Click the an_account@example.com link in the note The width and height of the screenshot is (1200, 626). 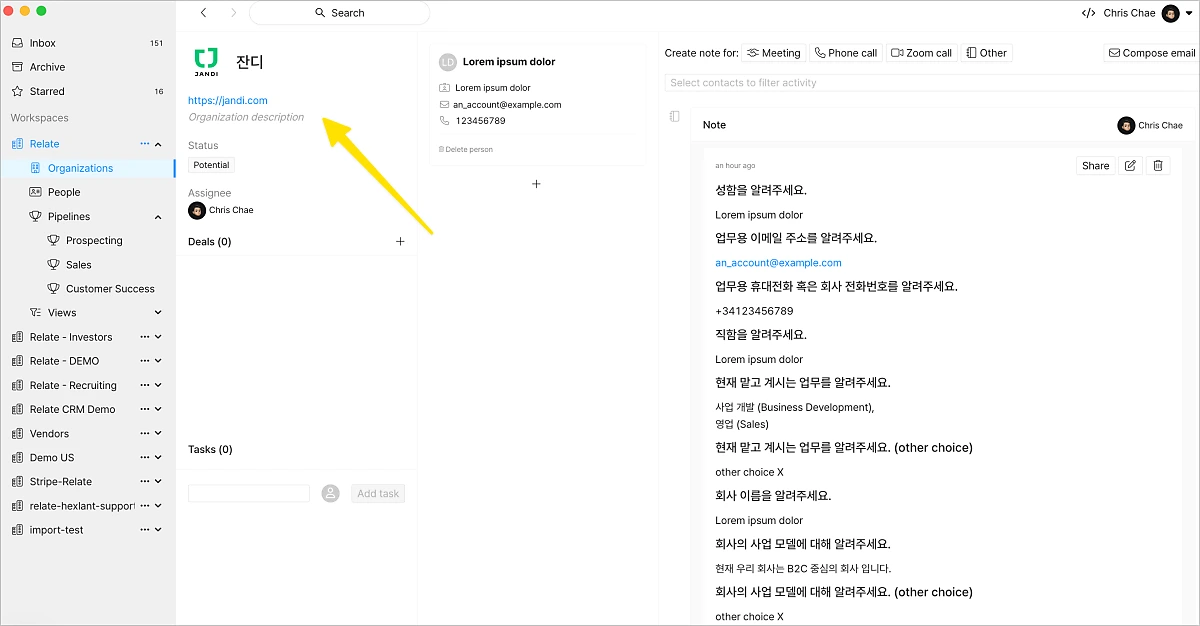click(x=778, y=263)
